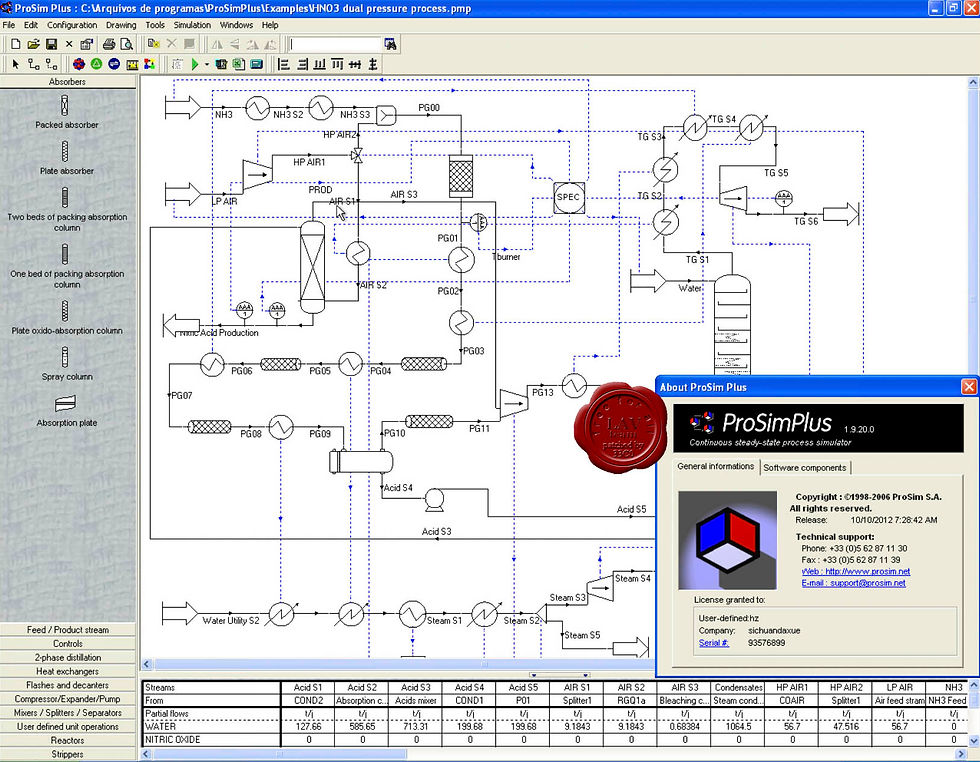Click the green triangle thermodynamics icon
The height and width of the screenshot is (762, 980).
tap(96, 64)
